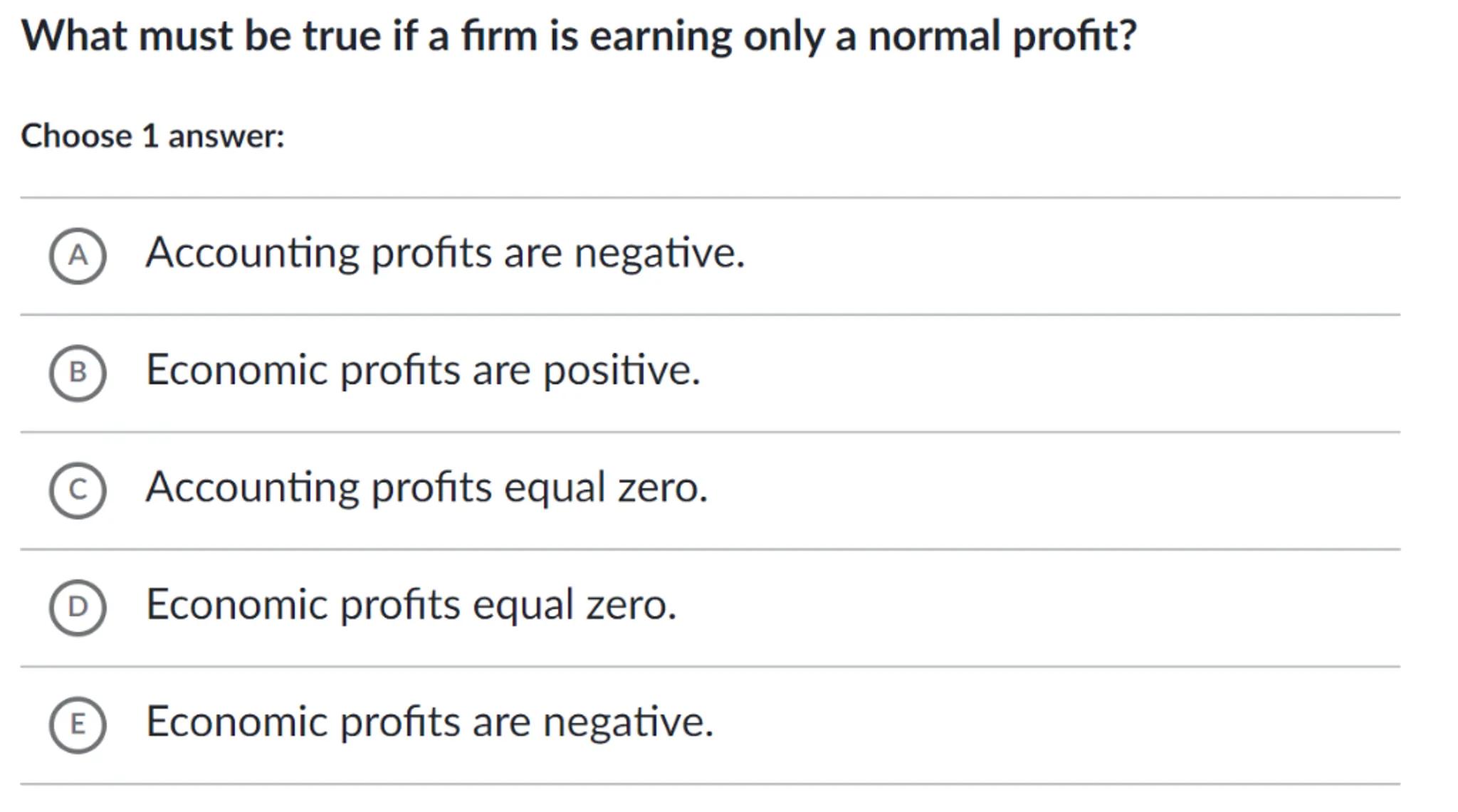This screenshot has height=812, width=1458.
Task: Click the question heading about normal profit
Action: pos(579,36)
